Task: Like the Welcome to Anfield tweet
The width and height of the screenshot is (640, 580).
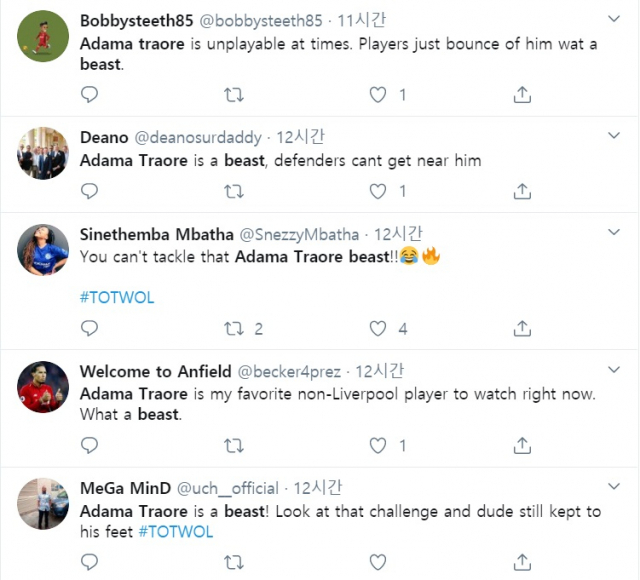Action: pyautogui.click(x=378, y=444)
